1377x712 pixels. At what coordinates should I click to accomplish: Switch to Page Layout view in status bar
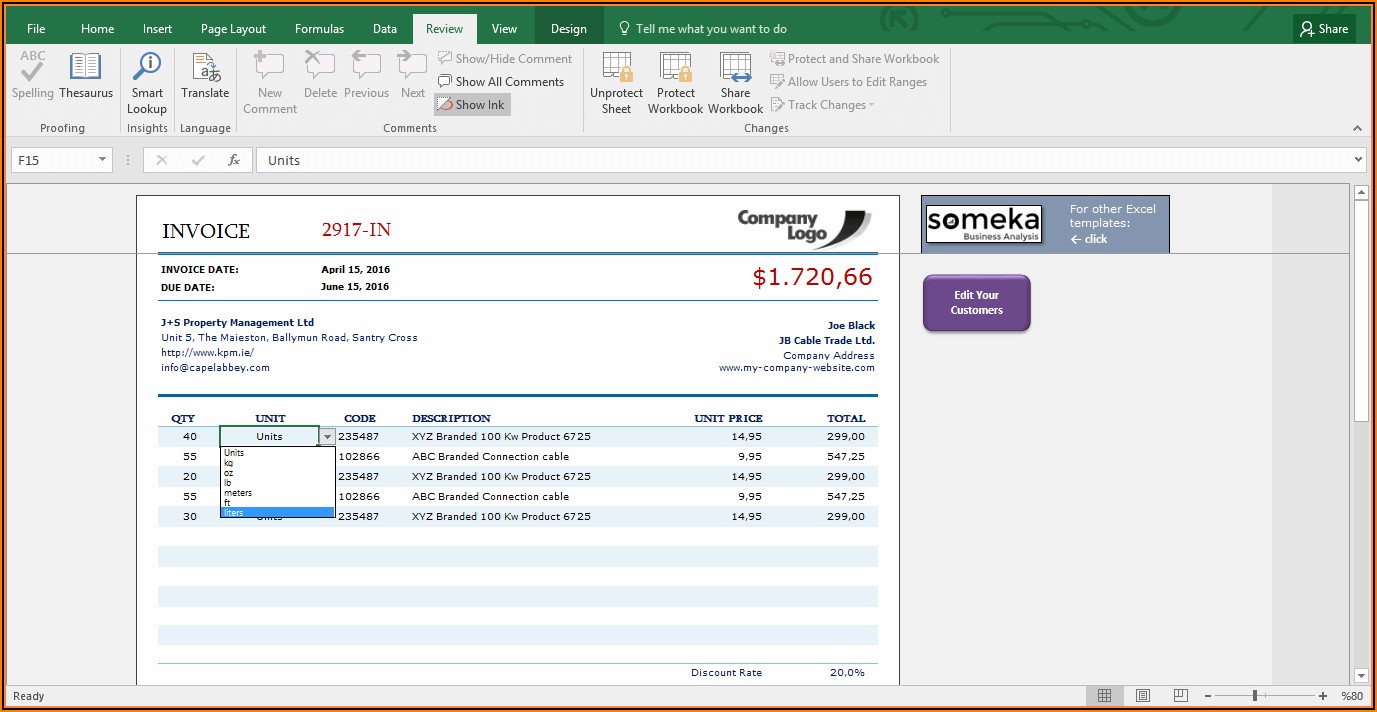[x=1142, y=696]
